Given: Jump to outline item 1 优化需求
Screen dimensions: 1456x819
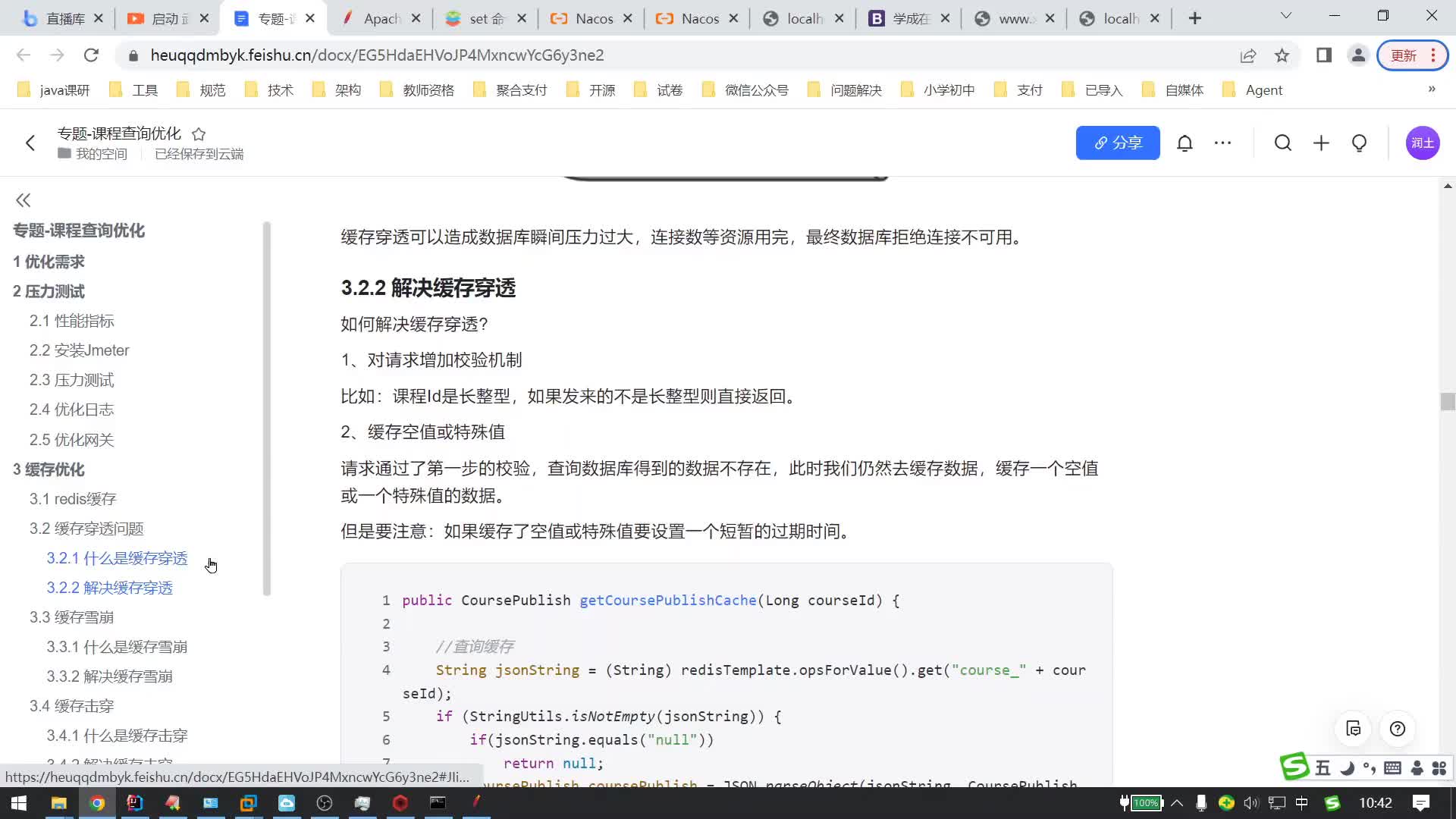Looking at the screenshot, I should click(x=49, y=262).
